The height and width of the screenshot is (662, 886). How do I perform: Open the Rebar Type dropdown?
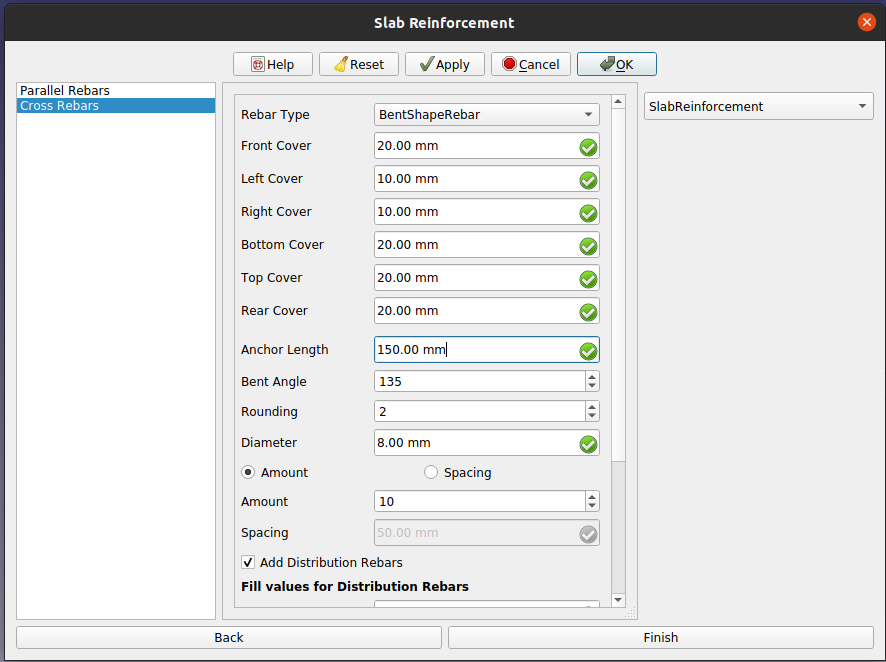coord(487,115)
